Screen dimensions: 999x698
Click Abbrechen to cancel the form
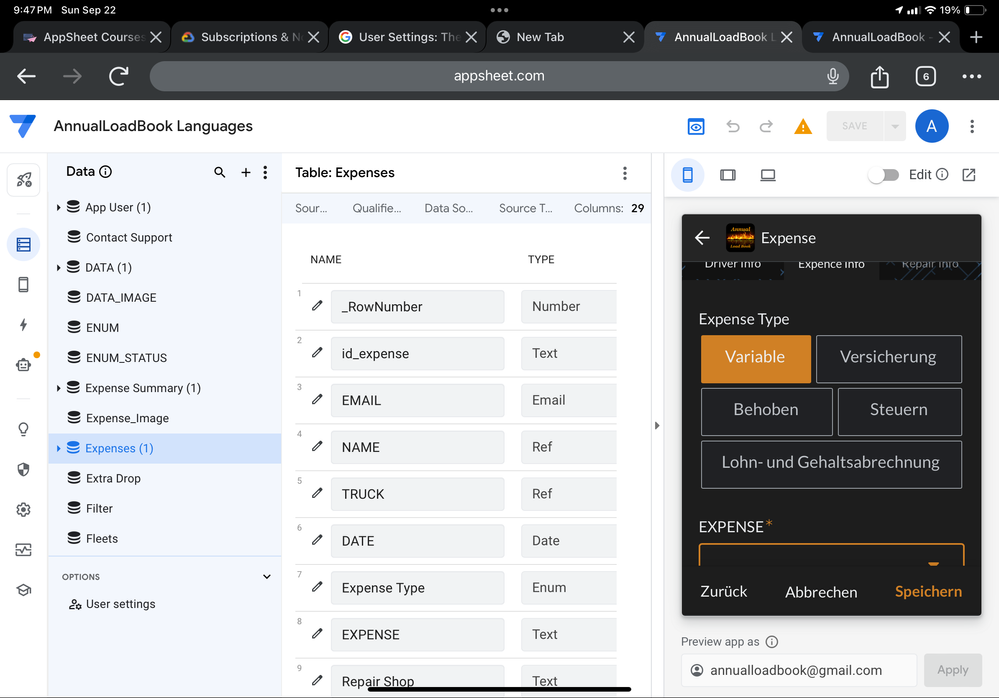click(821, 592)
